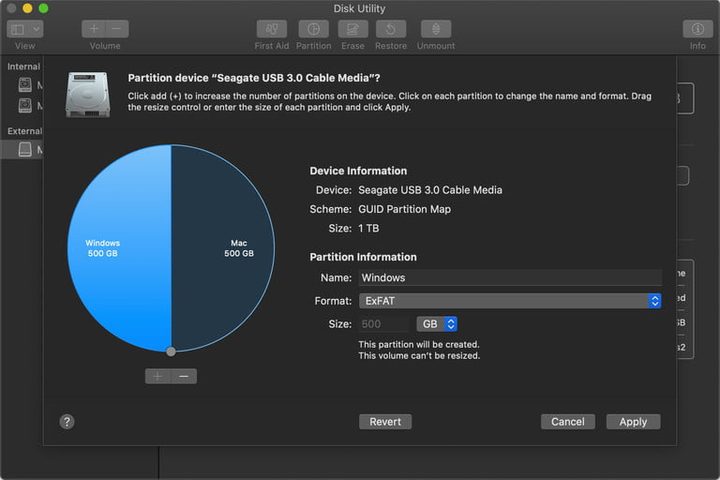This screenshot has width=720, height=480.
Task: Open the Format ExFAT dropdown
Action: point(510,300)
